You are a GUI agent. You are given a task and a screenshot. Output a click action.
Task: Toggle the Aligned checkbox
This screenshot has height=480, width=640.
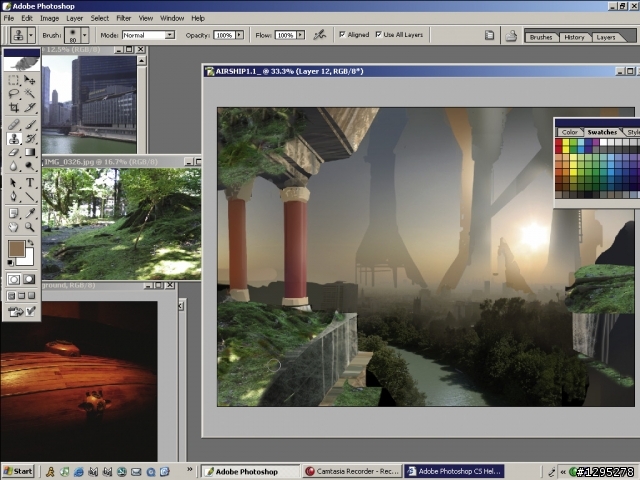[x=342, y=35]
